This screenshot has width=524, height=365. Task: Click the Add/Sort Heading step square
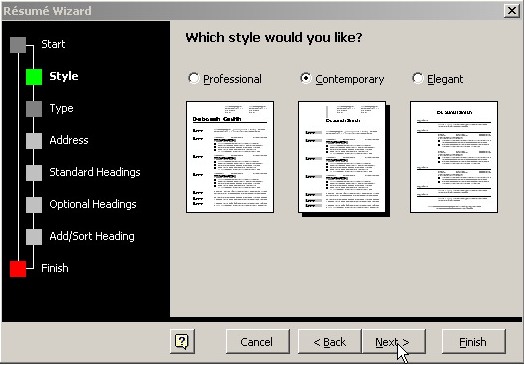34,237
